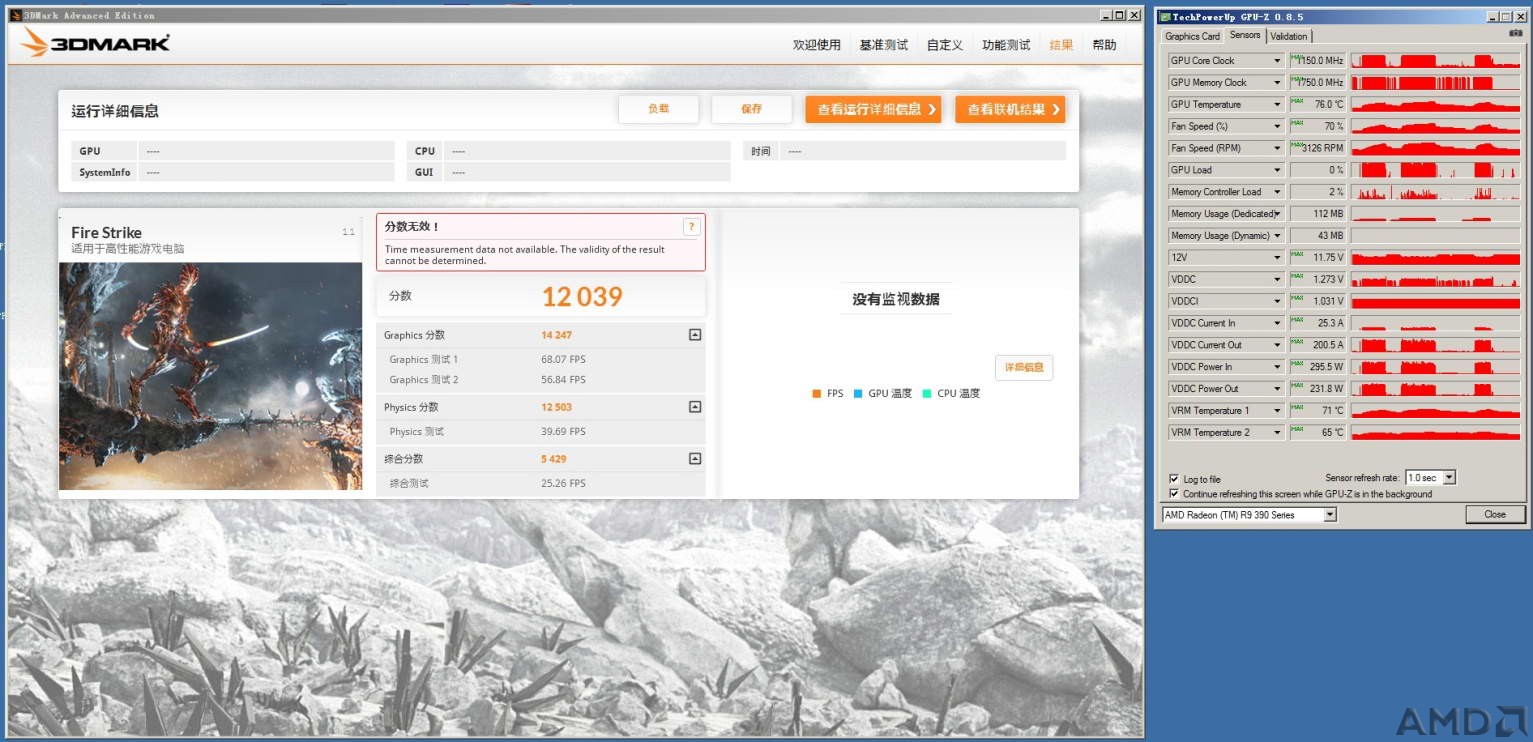Click the Fire Strike preview thumbnail

point(211,376)
